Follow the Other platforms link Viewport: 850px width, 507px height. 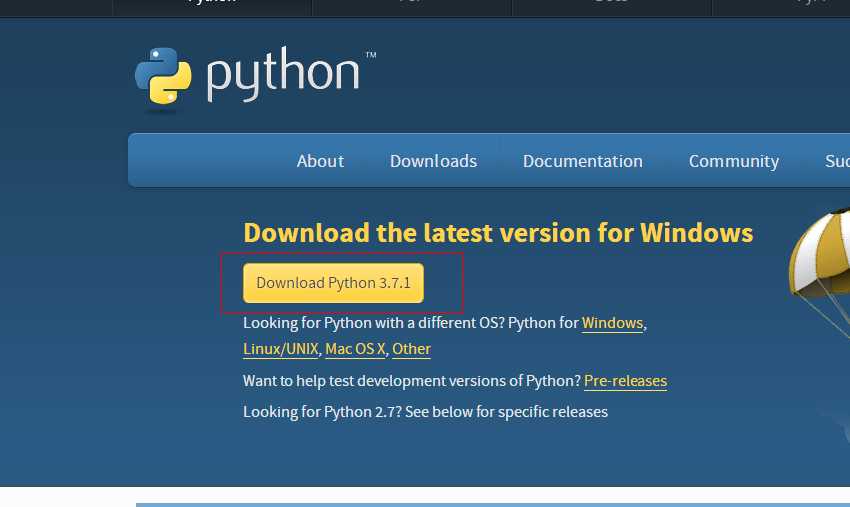(x=411, y=349)
